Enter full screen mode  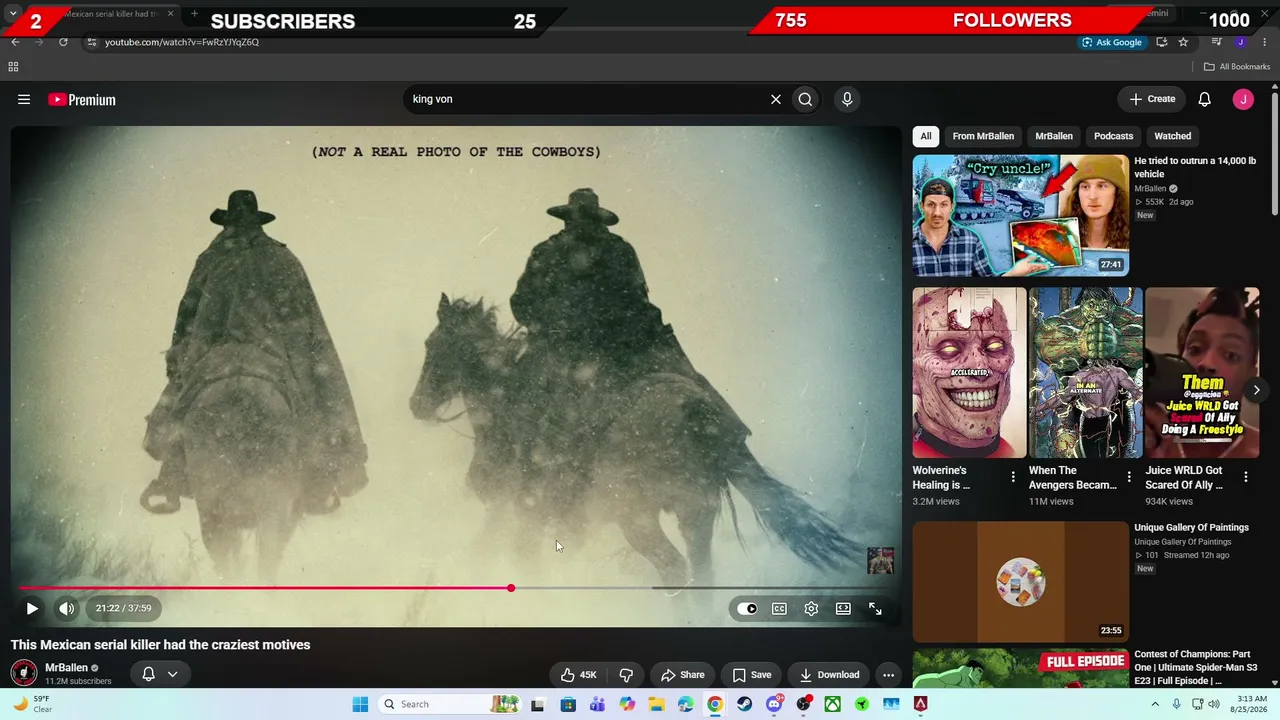coord(875,608)
